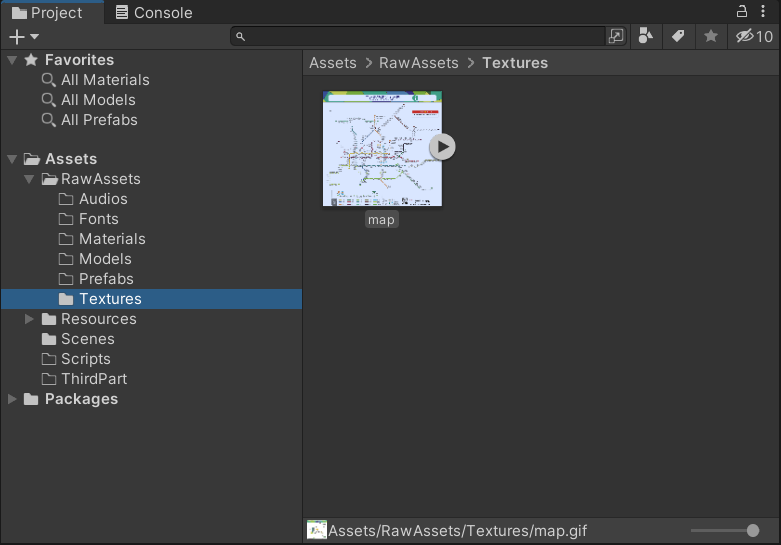Switch to the Console tab
This screenshot has width=781, height=545.
[x=154, y=12]
